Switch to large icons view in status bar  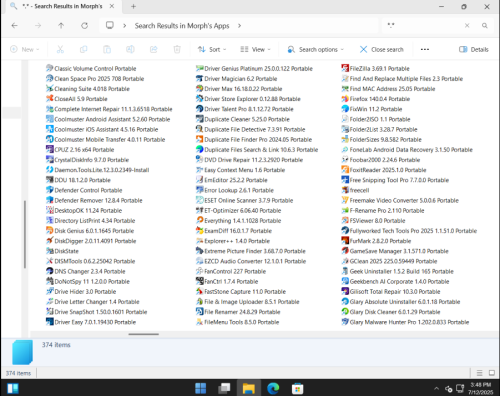point(492,373)
